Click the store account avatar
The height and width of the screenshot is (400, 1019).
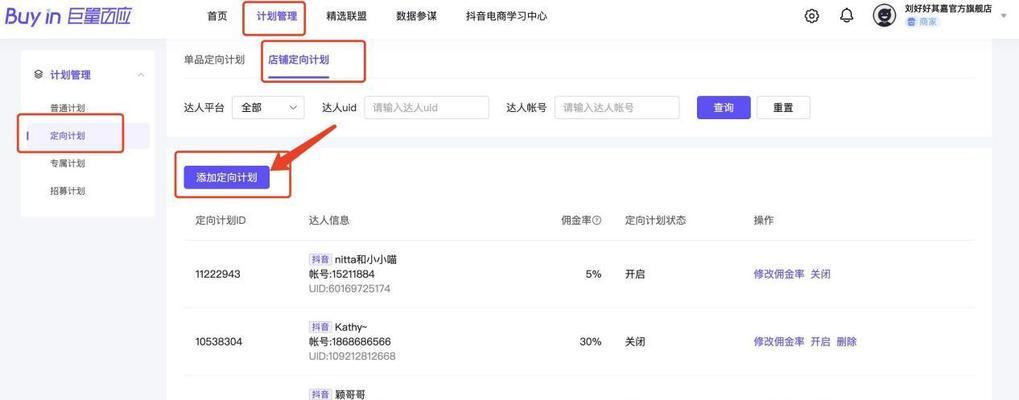[884, 16]
